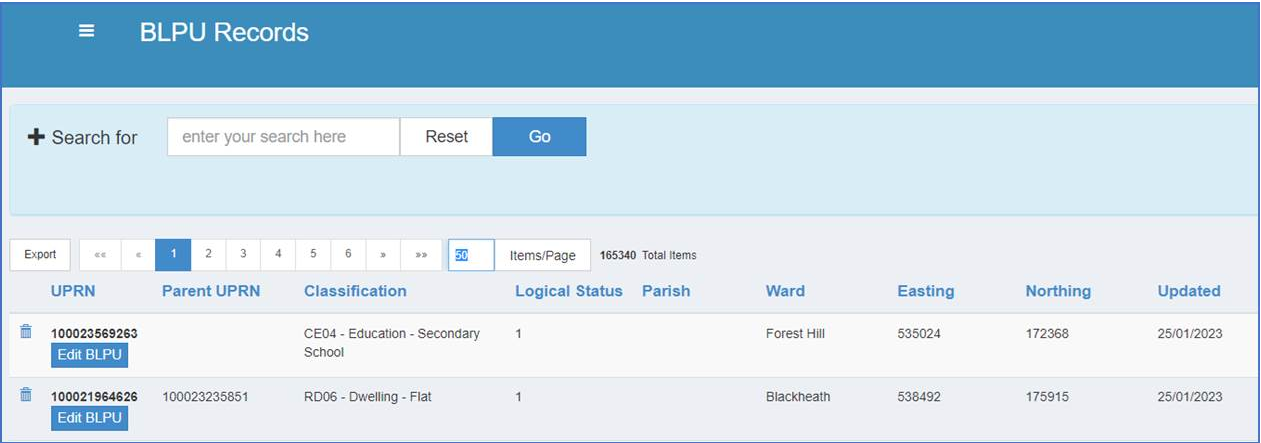Edit BLPU for UPRN 100023569263
The width and height of the screenshot is (1261, 443).
[89, 355]
